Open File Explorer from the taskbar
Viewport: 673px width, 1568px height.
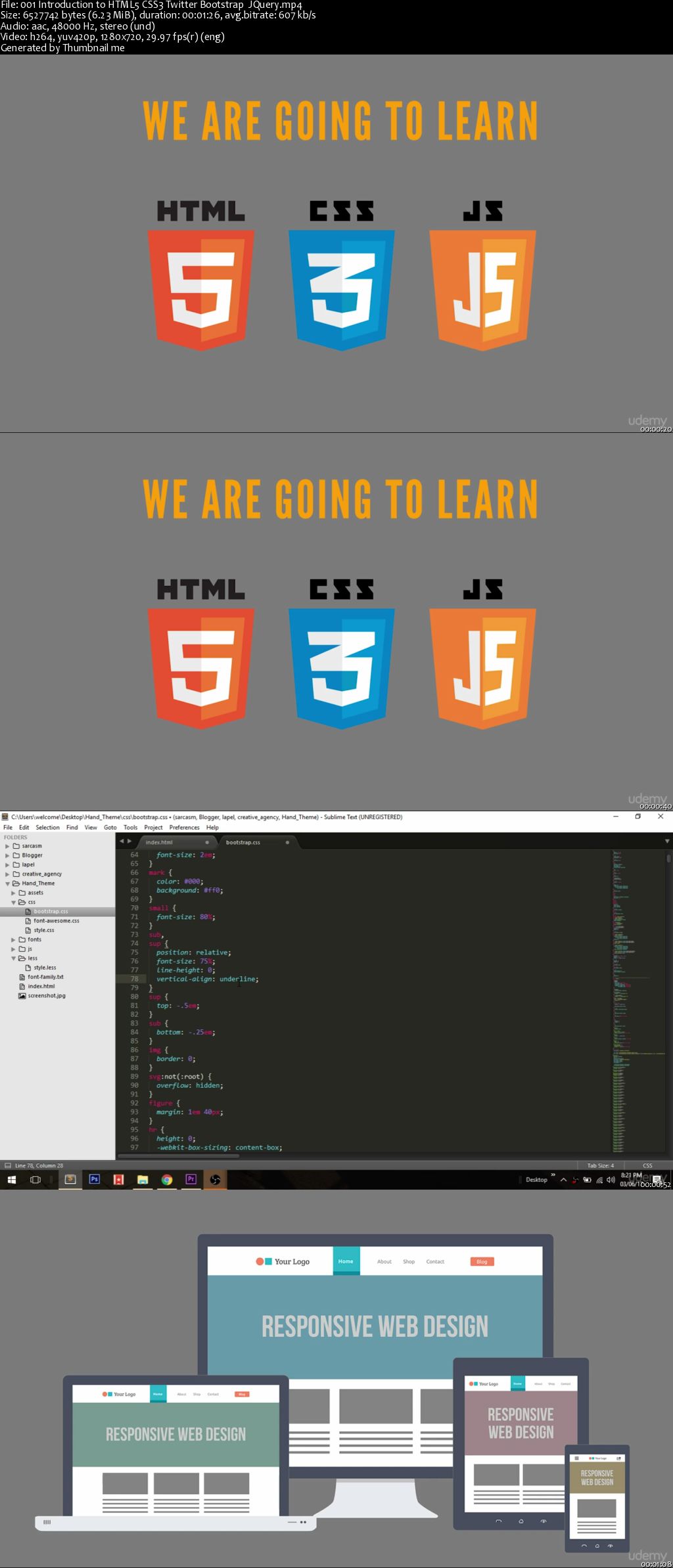point(143,1180)
